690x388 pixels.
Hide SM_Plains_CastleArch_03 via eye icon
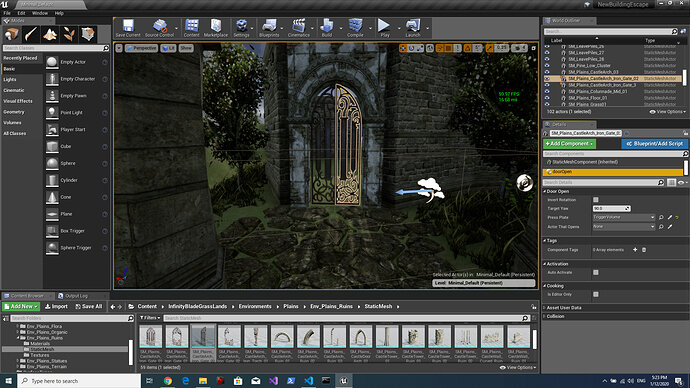click(547, 72)
